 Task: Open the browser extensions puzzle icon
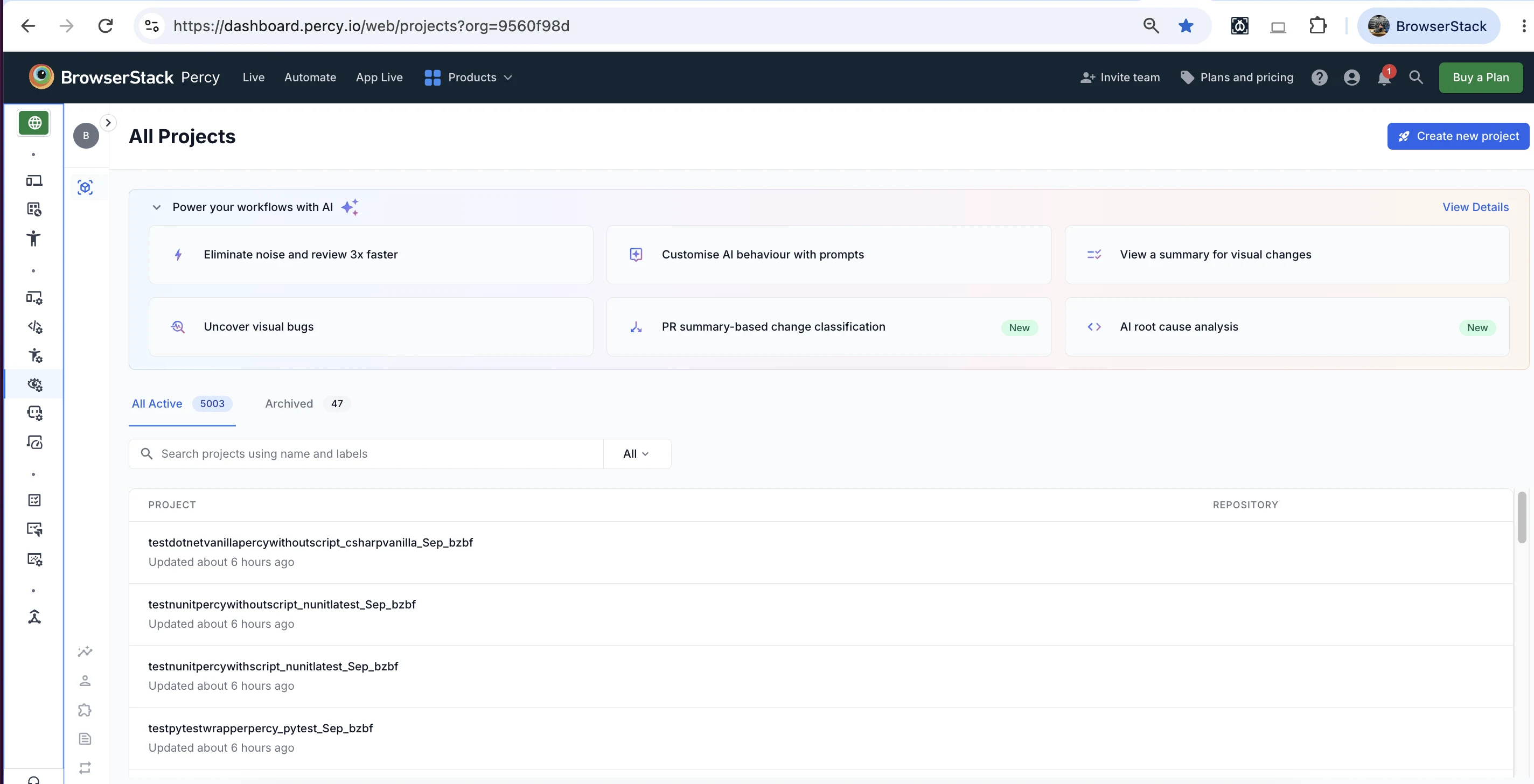1317,26
